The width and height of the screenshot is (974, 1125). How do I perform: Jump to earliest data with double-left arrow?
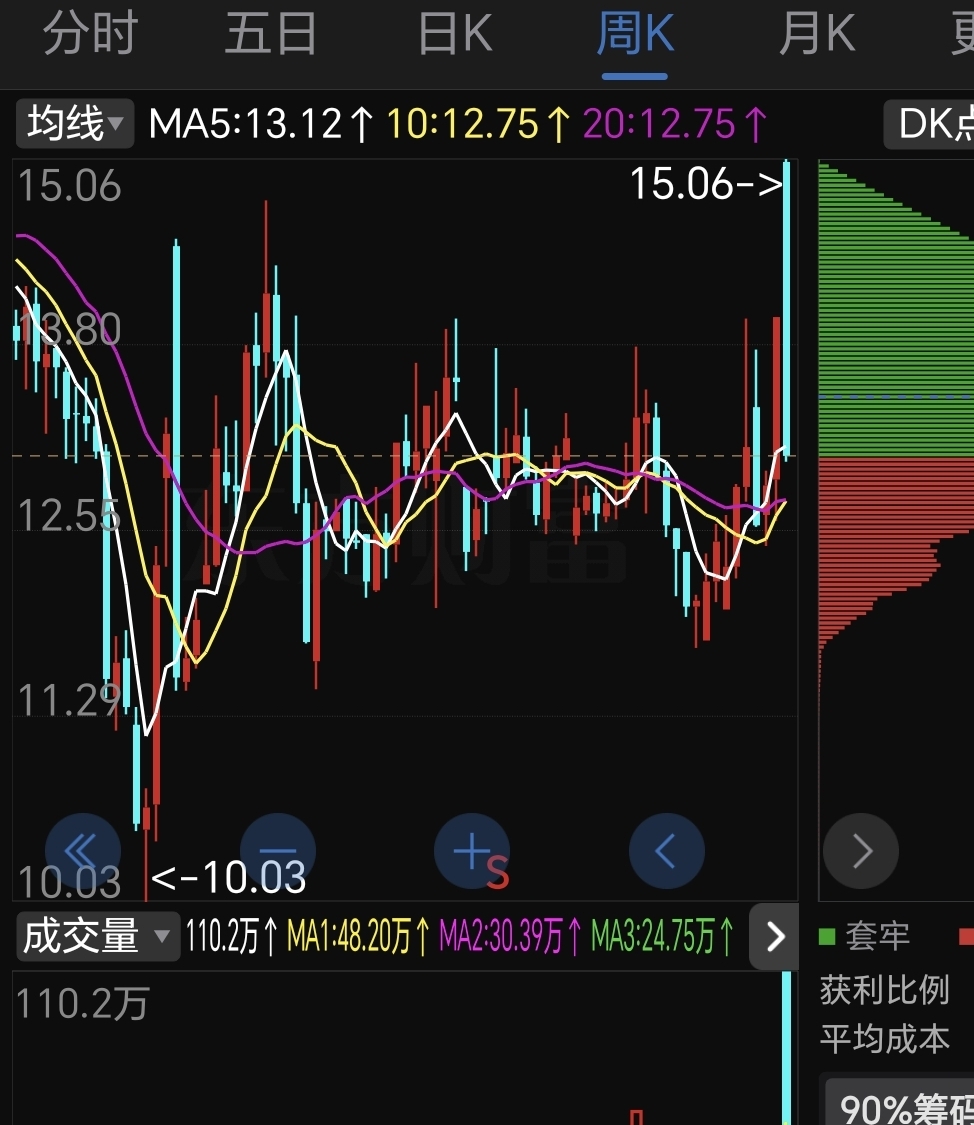coord(82,851)
